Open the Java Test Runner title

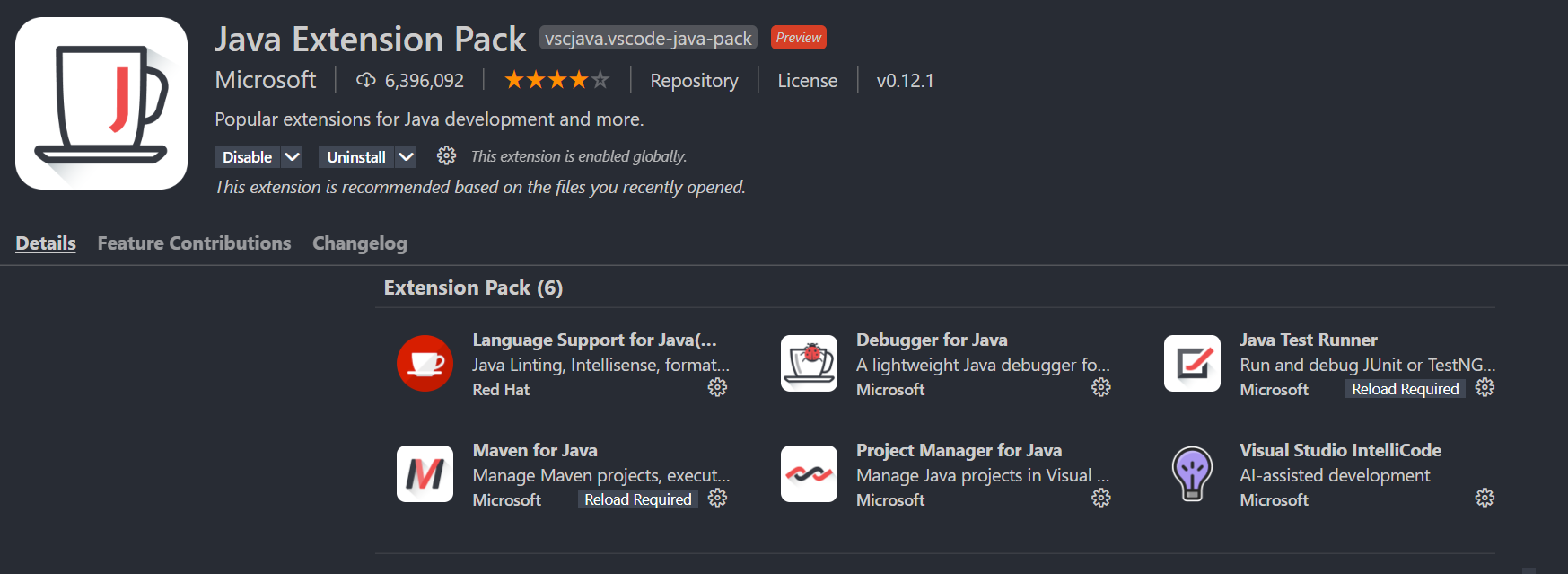coord(1309,340)
